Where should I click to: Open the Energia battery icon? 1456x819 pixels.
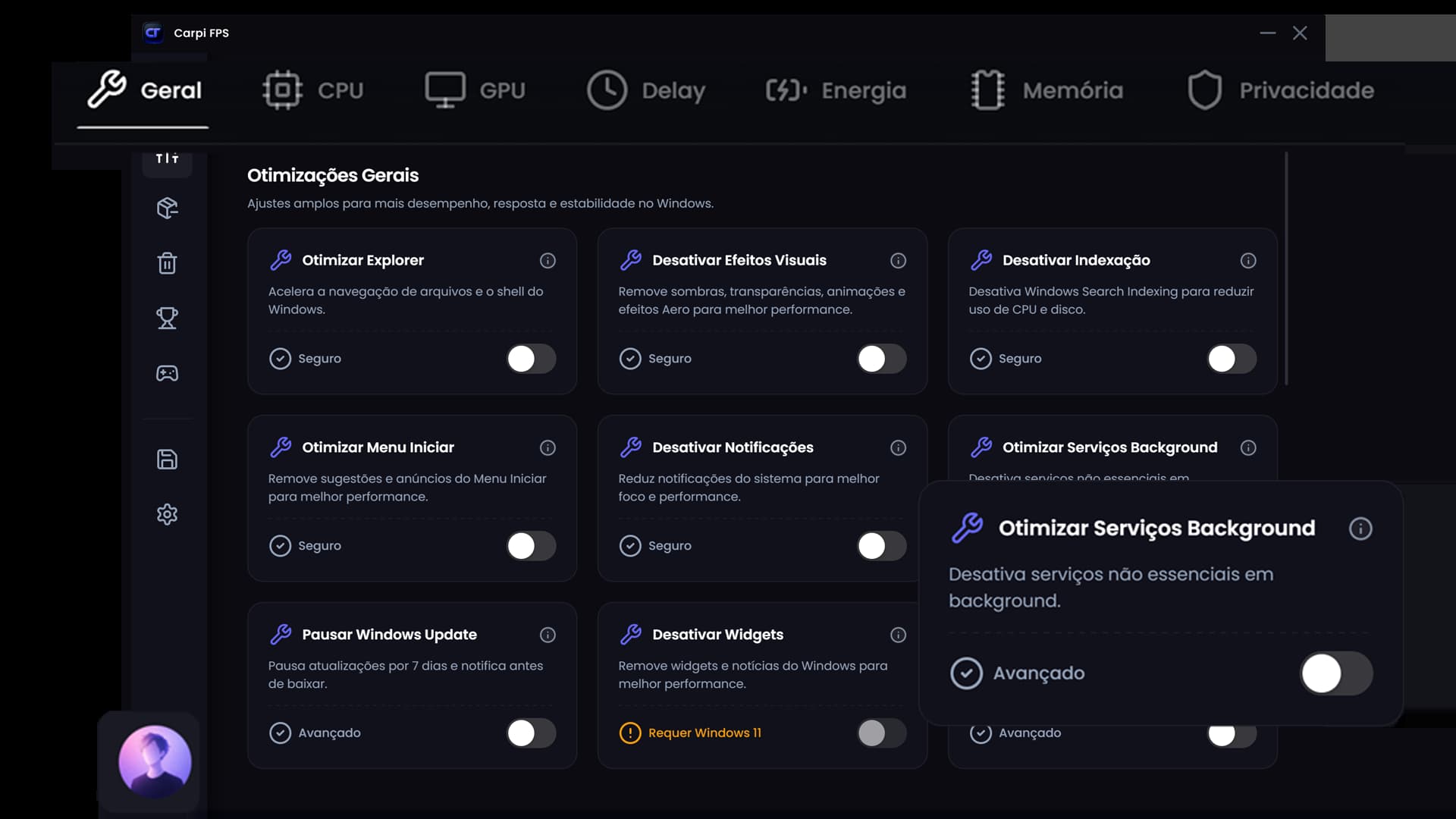click(785, 89)
